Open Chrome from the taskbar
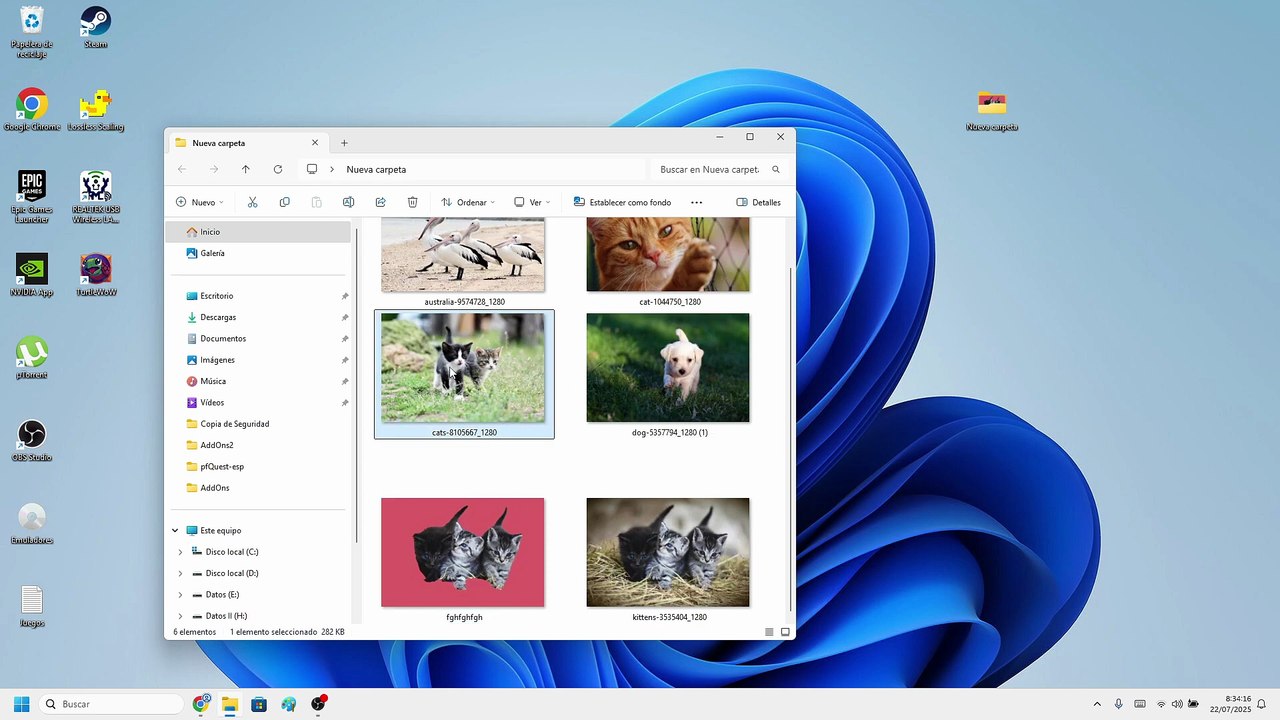The image size is (1280, 720). tap(201, 704)
